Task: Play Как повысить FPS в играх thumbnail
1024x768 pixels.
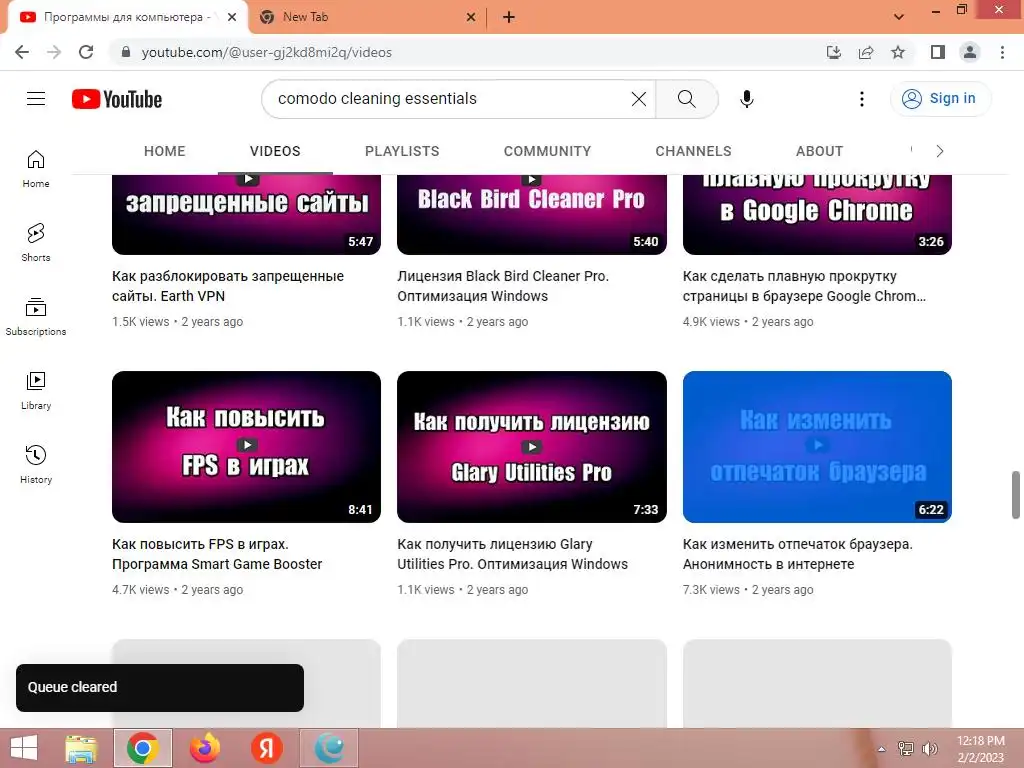Action: (x=246, y=447)
